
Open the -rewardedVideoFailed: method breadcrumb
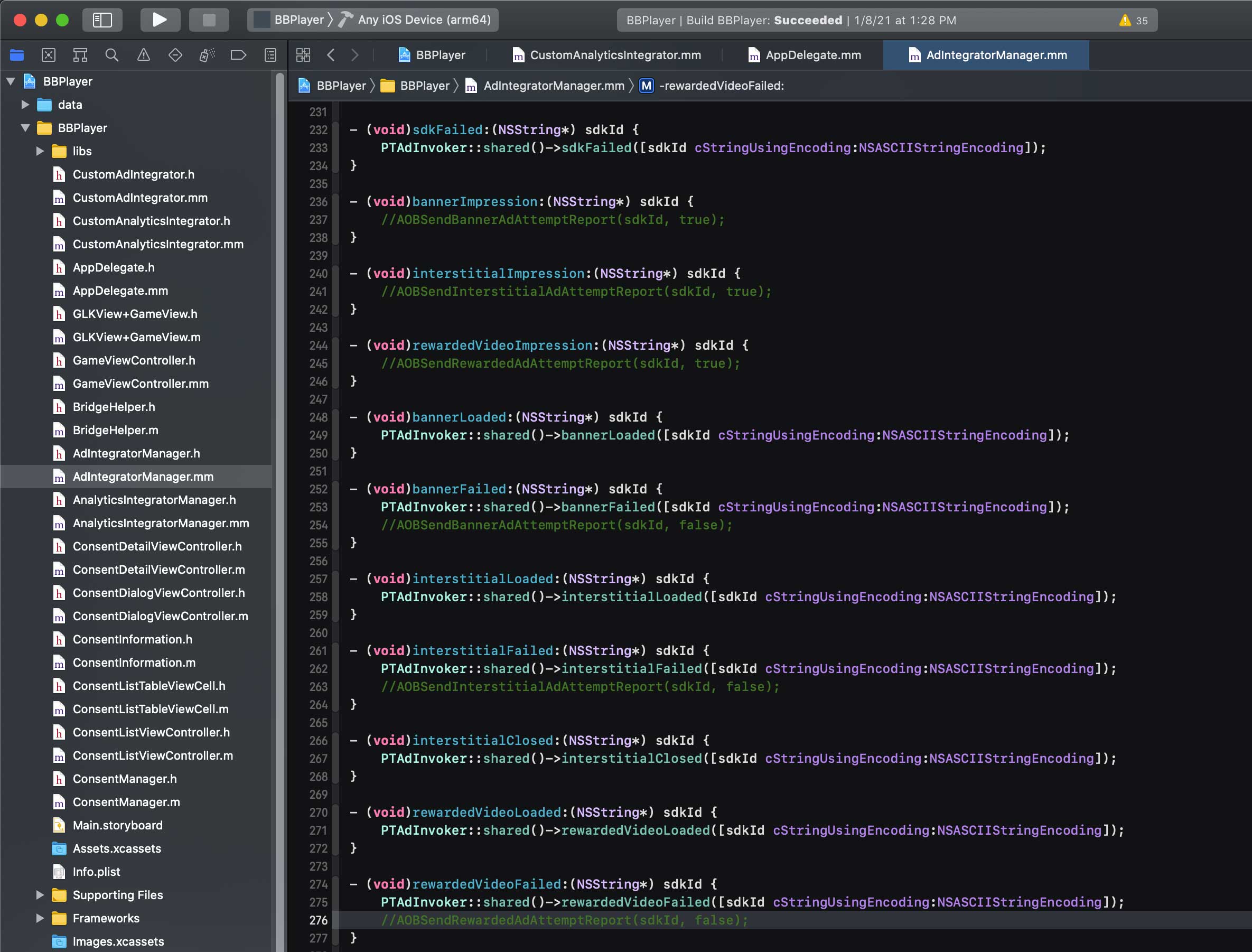tap(712, 86)
